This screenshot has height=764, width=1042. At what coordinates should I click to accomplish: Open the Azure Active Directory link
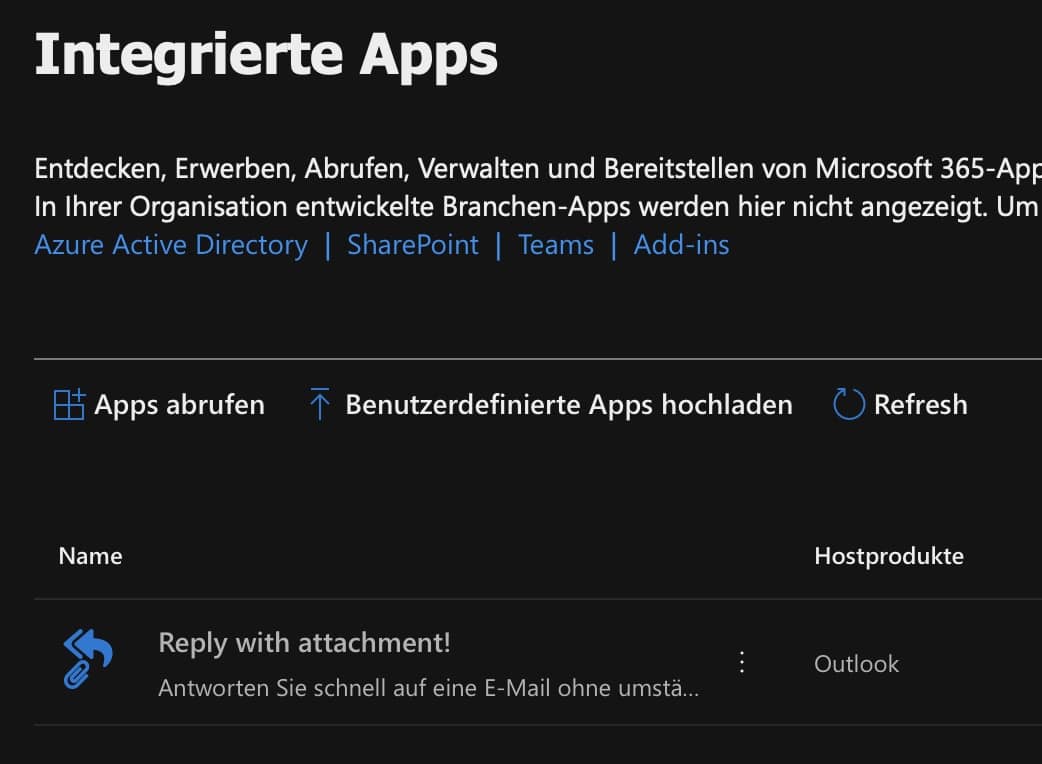click(x=171, y=245)
